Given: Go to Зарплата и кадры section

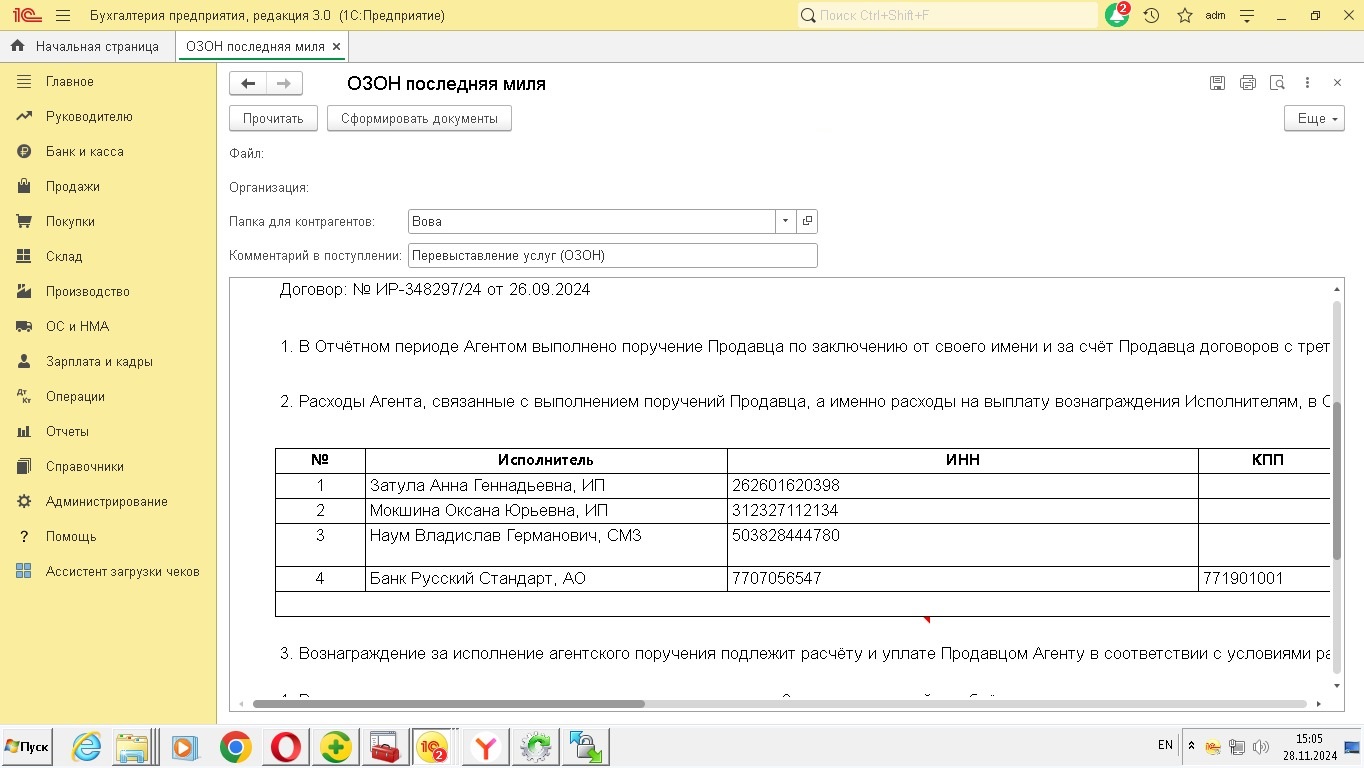Looking at the screenshot, I should pyautogui.click(x=108, y=362).
